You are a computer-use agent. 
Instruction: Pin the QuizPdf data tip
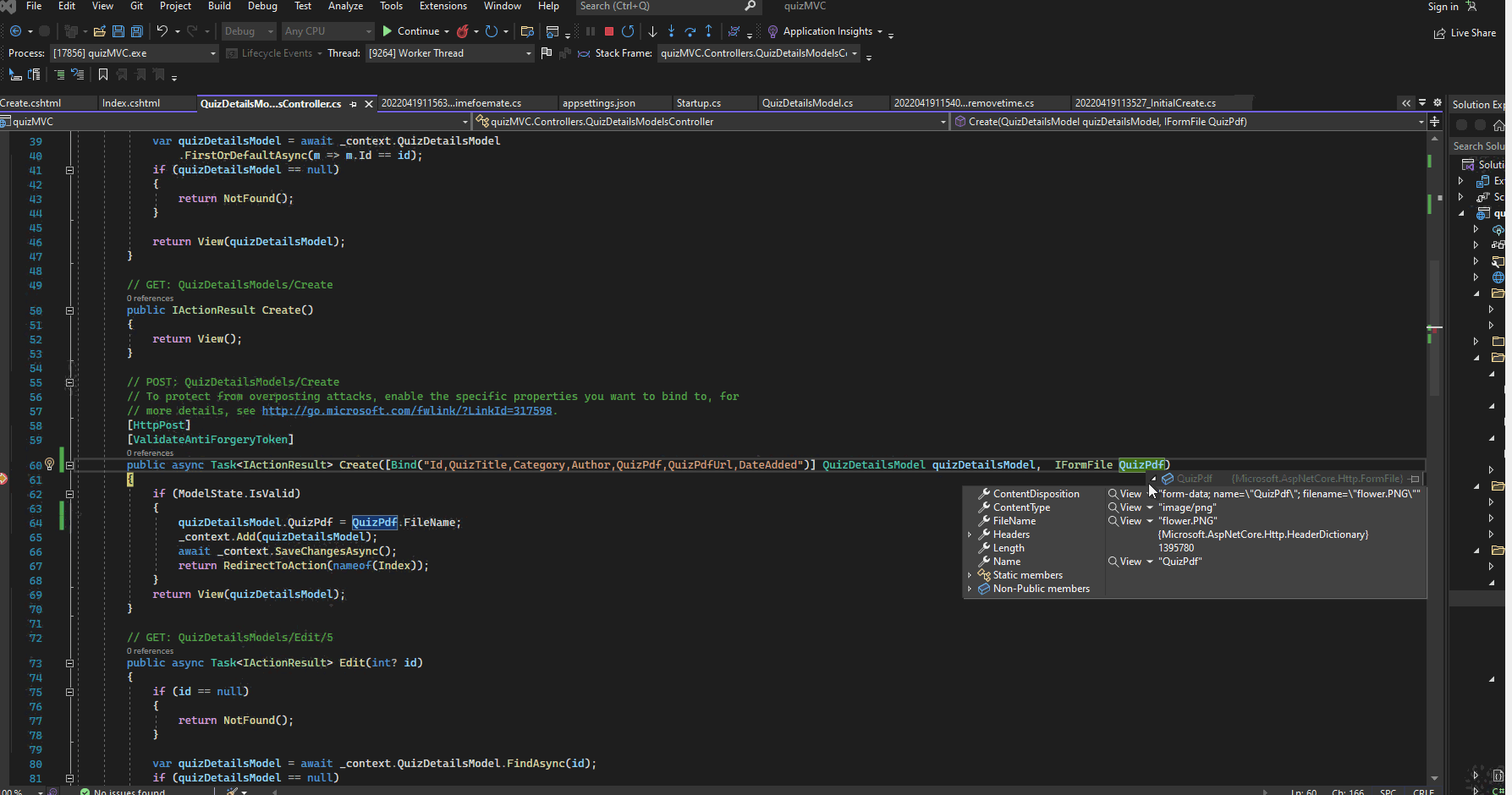coord(1414,479)
